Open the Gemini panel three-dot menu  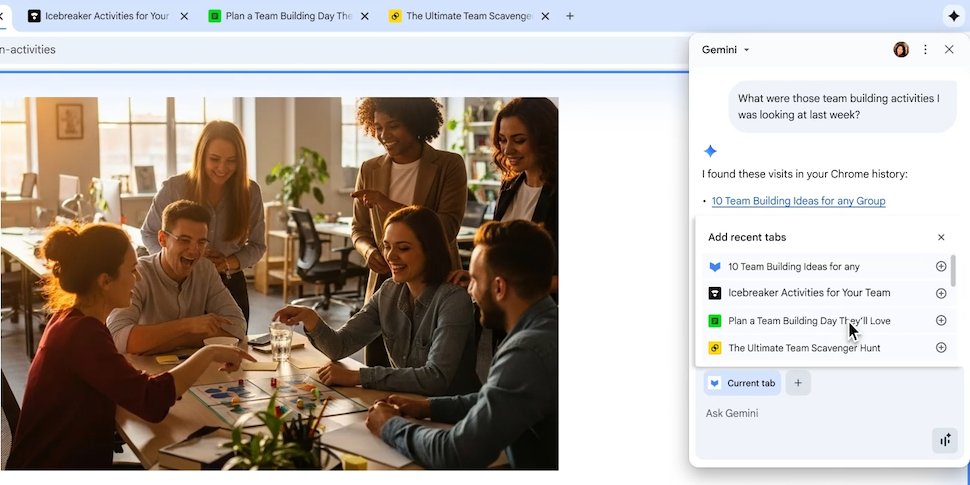(925, 50)
